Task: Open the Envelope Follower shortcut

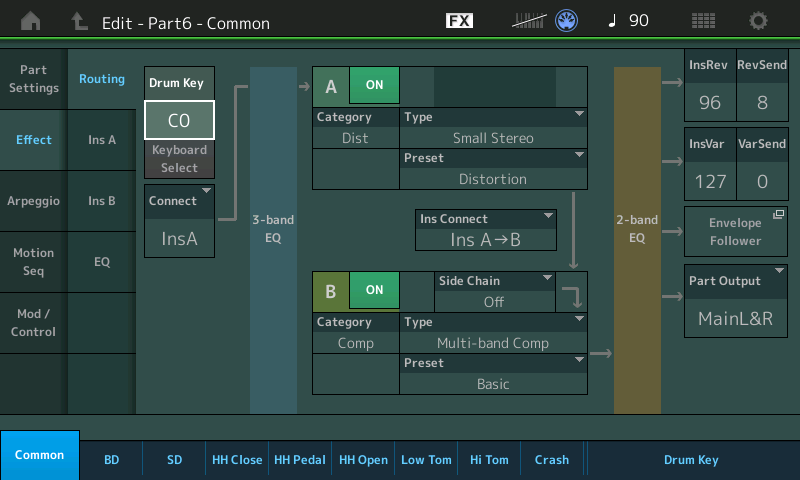Action: coord(735,231)
